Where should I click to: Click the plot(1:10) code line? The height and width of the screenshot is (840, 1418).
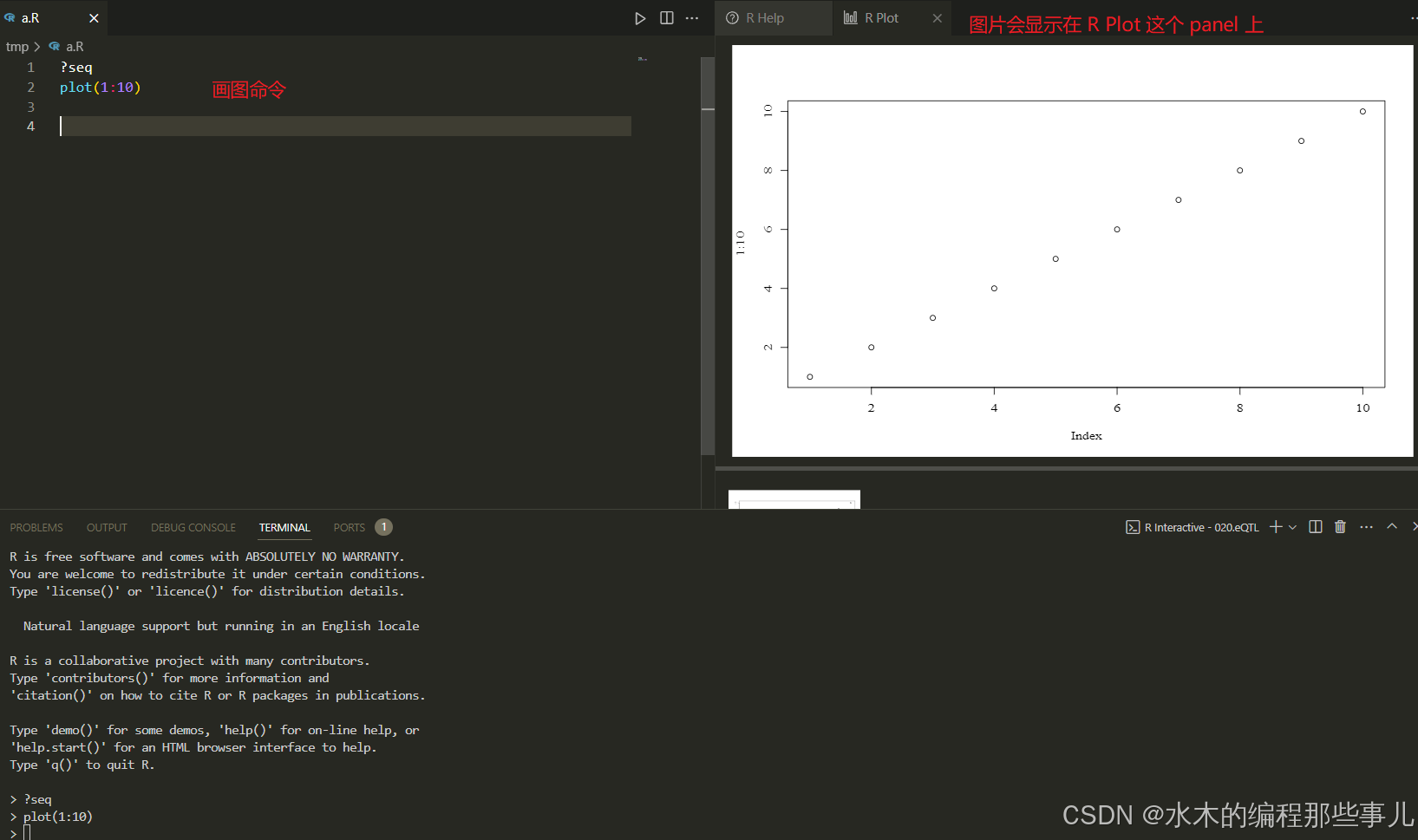[x=101, y=88]
